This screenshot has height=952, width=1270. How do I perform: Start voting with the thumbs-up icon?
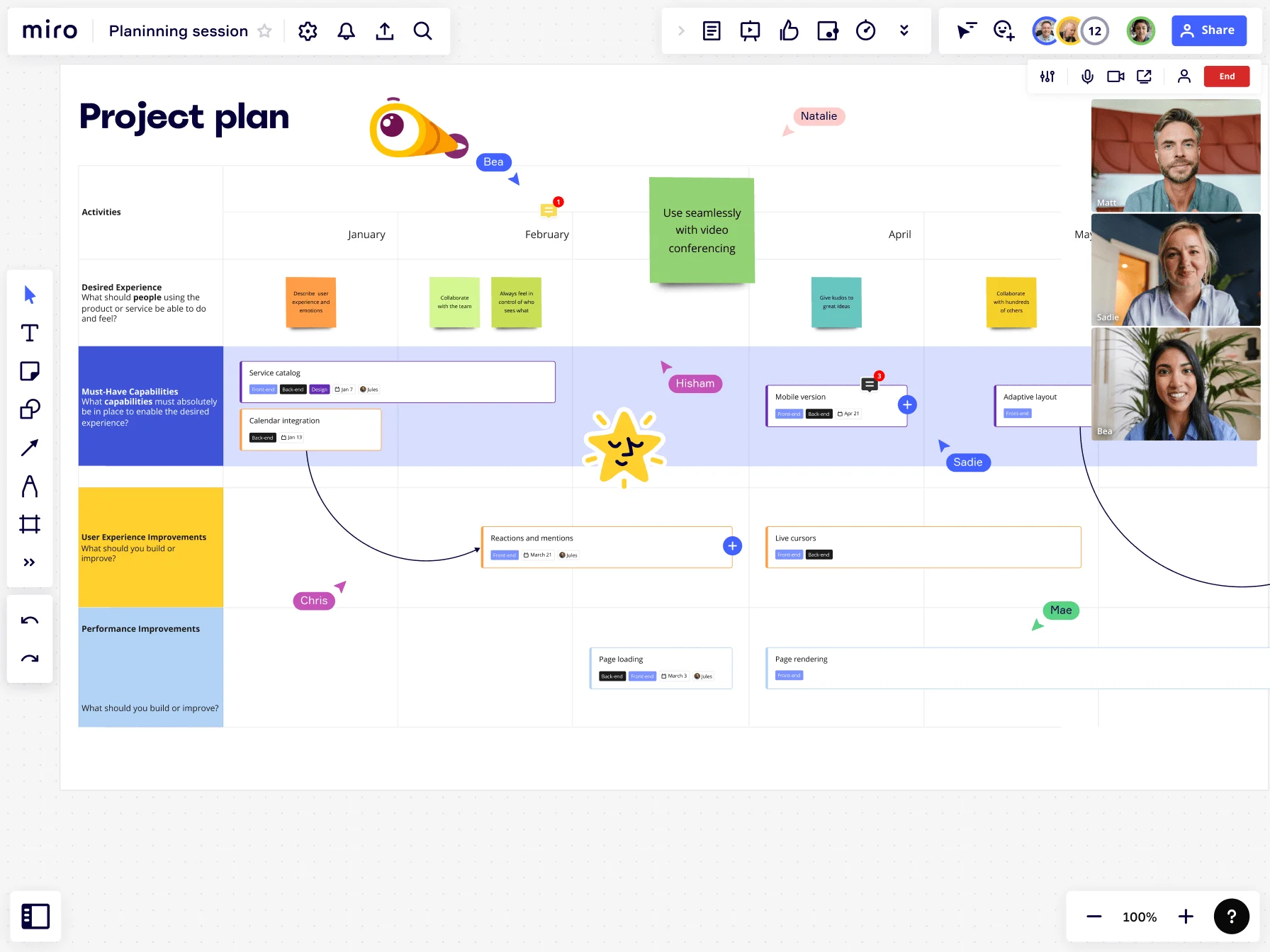point(789,30)
